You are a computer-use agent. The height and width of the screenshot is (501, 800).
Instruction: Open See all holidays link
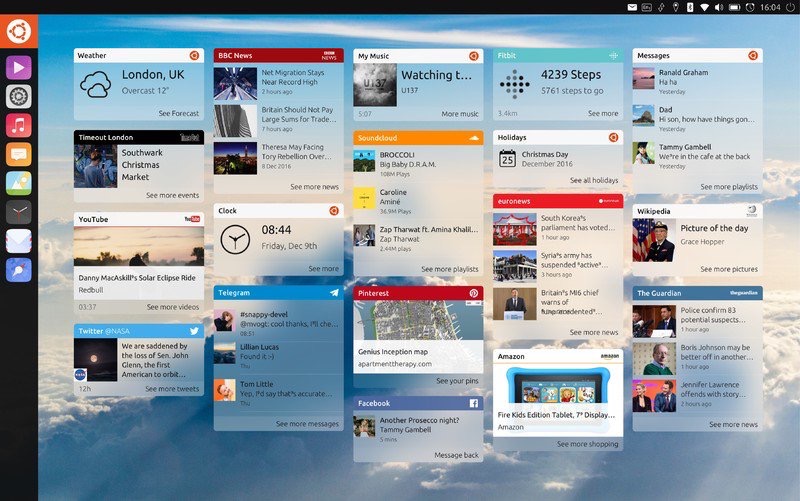pos(594,180)
